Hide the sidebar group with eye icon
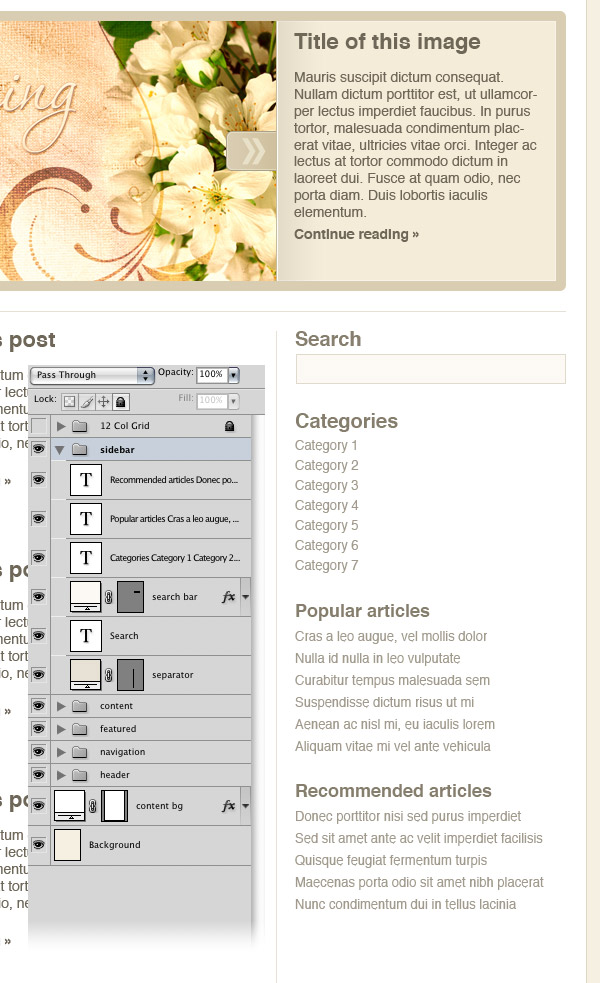600x983 pixels. [x=39, y=449]
